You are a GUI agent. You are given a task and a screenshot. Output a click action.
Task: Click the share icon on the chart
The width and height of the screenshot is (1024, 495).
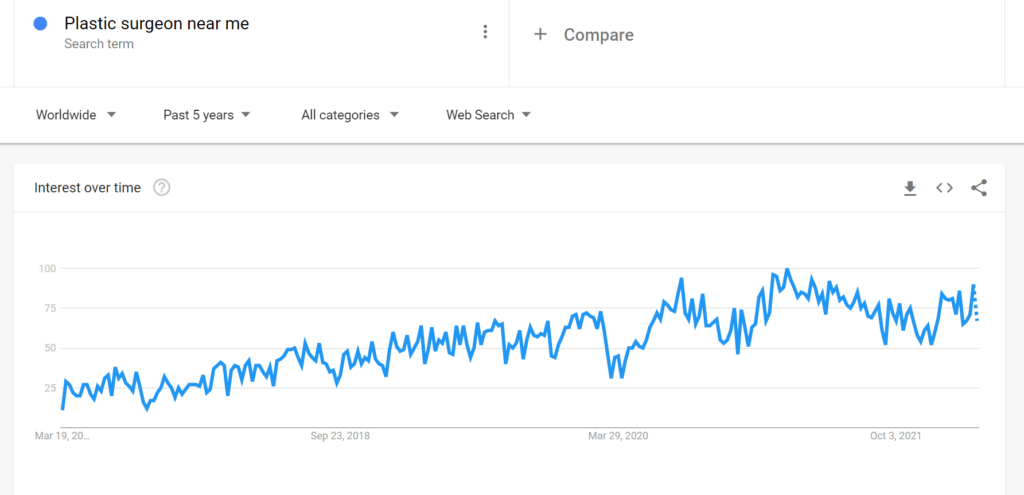click(978, 188)
